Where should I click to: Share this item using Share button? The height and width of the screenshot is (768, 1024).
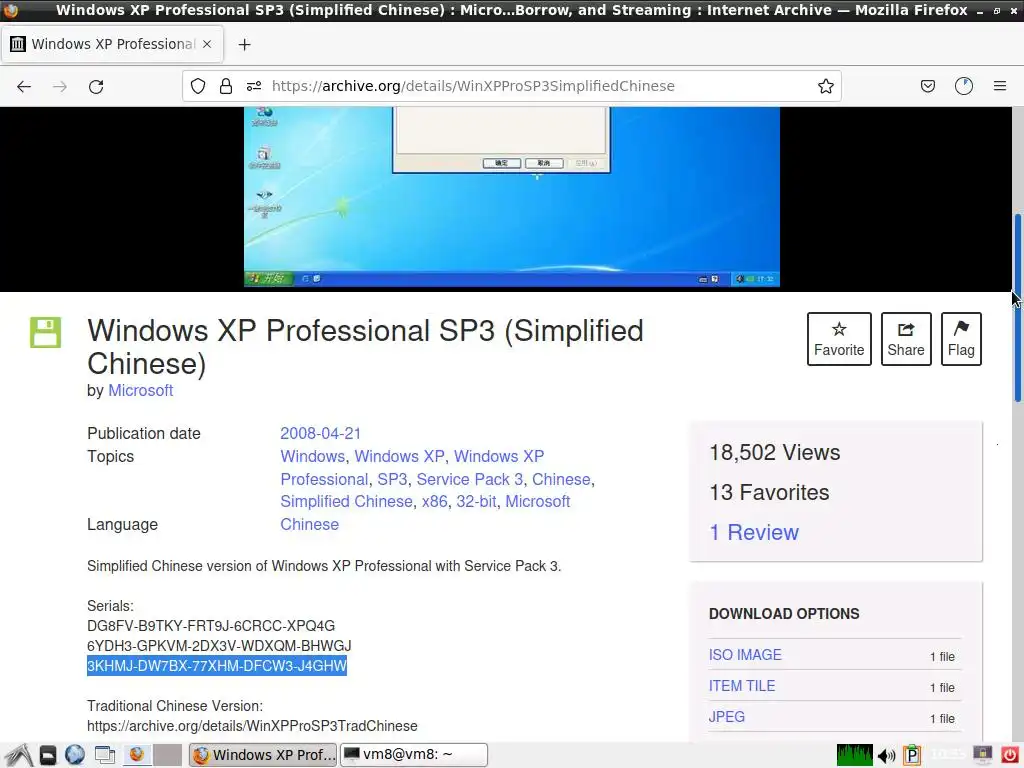906,339
